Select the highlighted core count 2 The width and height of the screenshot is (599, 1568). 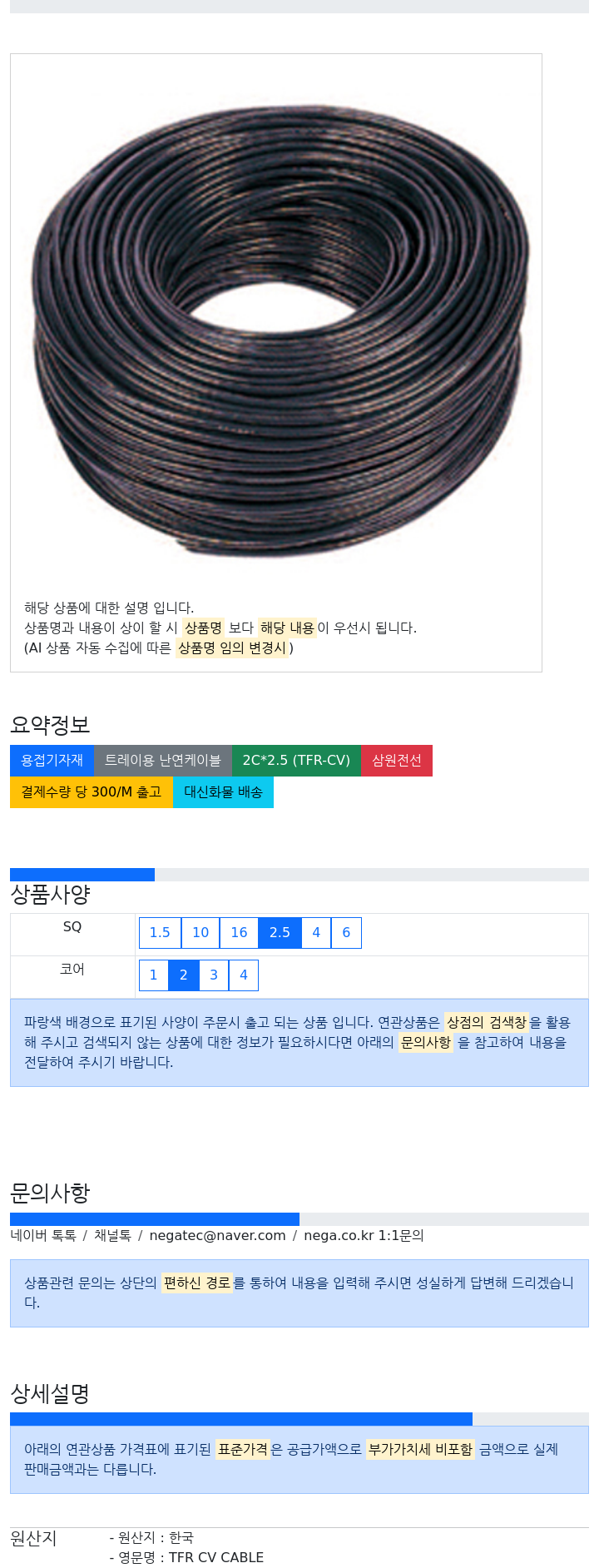(x=184, y=975)
